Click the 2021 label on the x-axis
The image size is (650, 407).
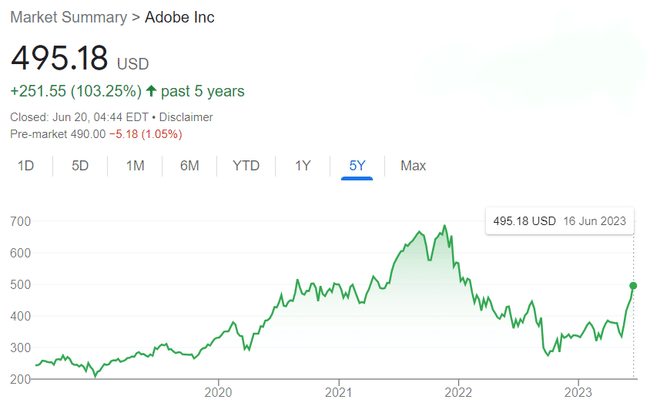339,392
